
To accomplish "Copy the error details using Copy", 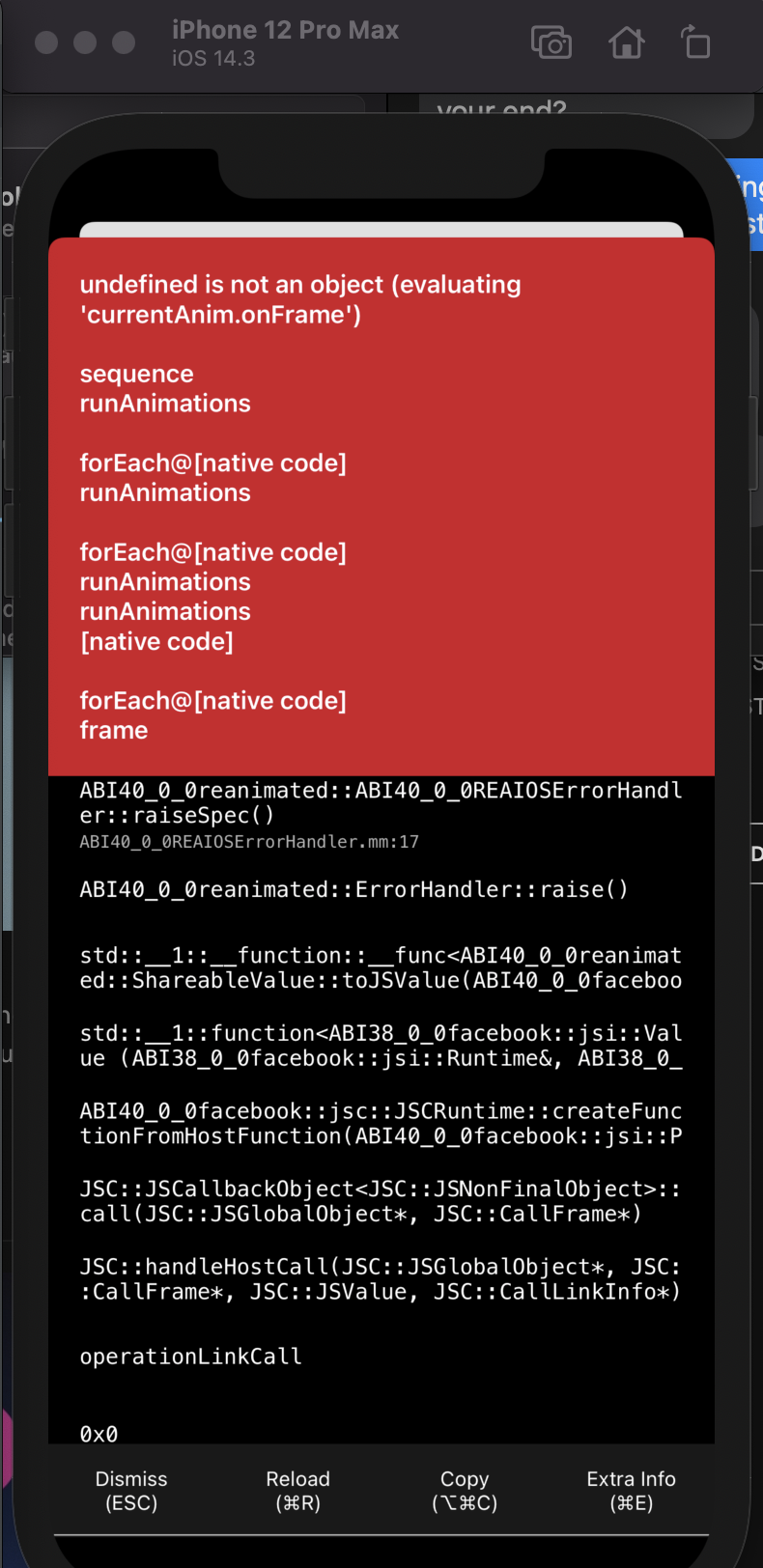I will pyautogui.click(x=465, y=1490).
